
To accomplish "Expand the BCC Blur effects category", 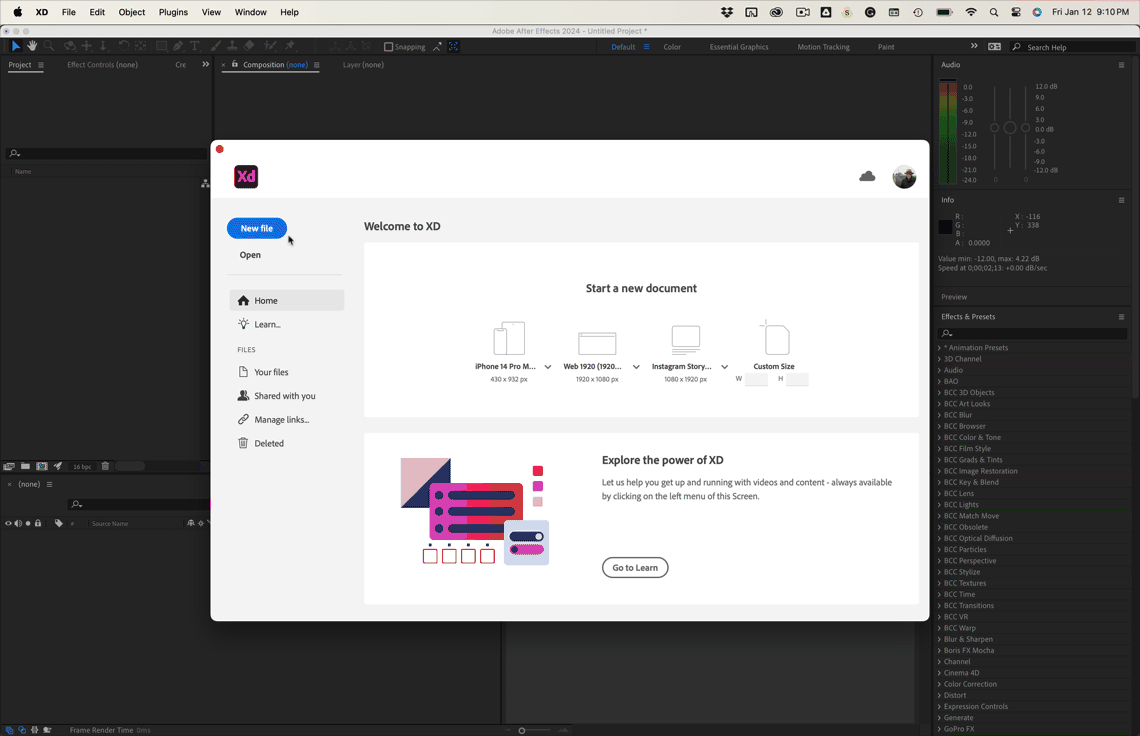I will click(939, 415).
